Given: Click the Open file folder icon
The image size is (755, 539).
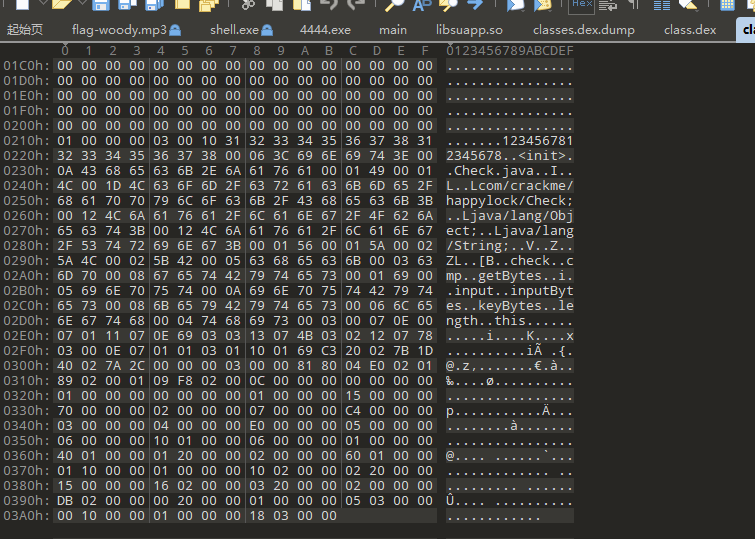Looking at the screenshot, I should tap(62, 4).
